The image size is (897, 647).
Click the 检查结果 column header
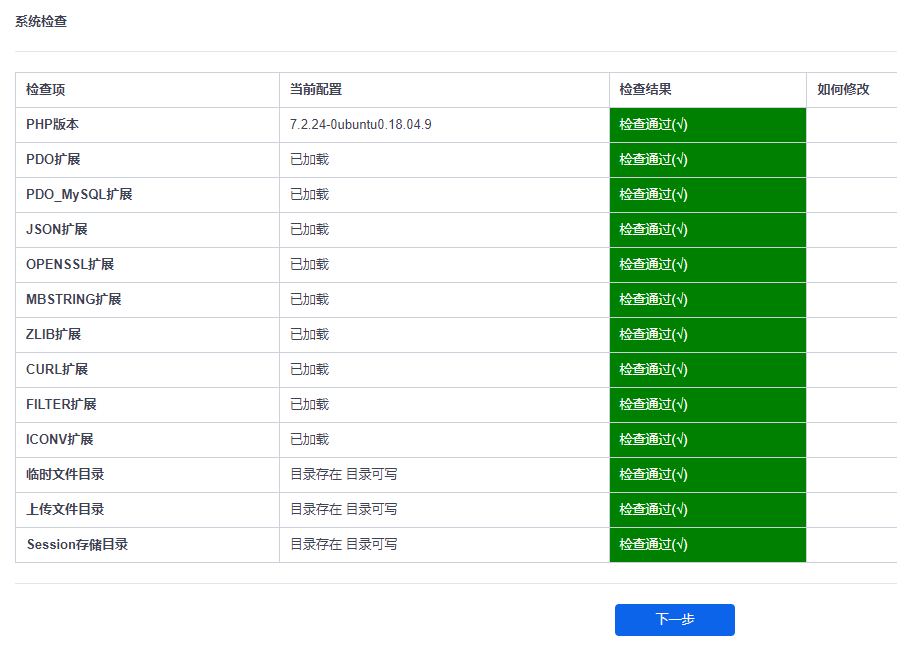pyautogui.click(x=645, y=90)
